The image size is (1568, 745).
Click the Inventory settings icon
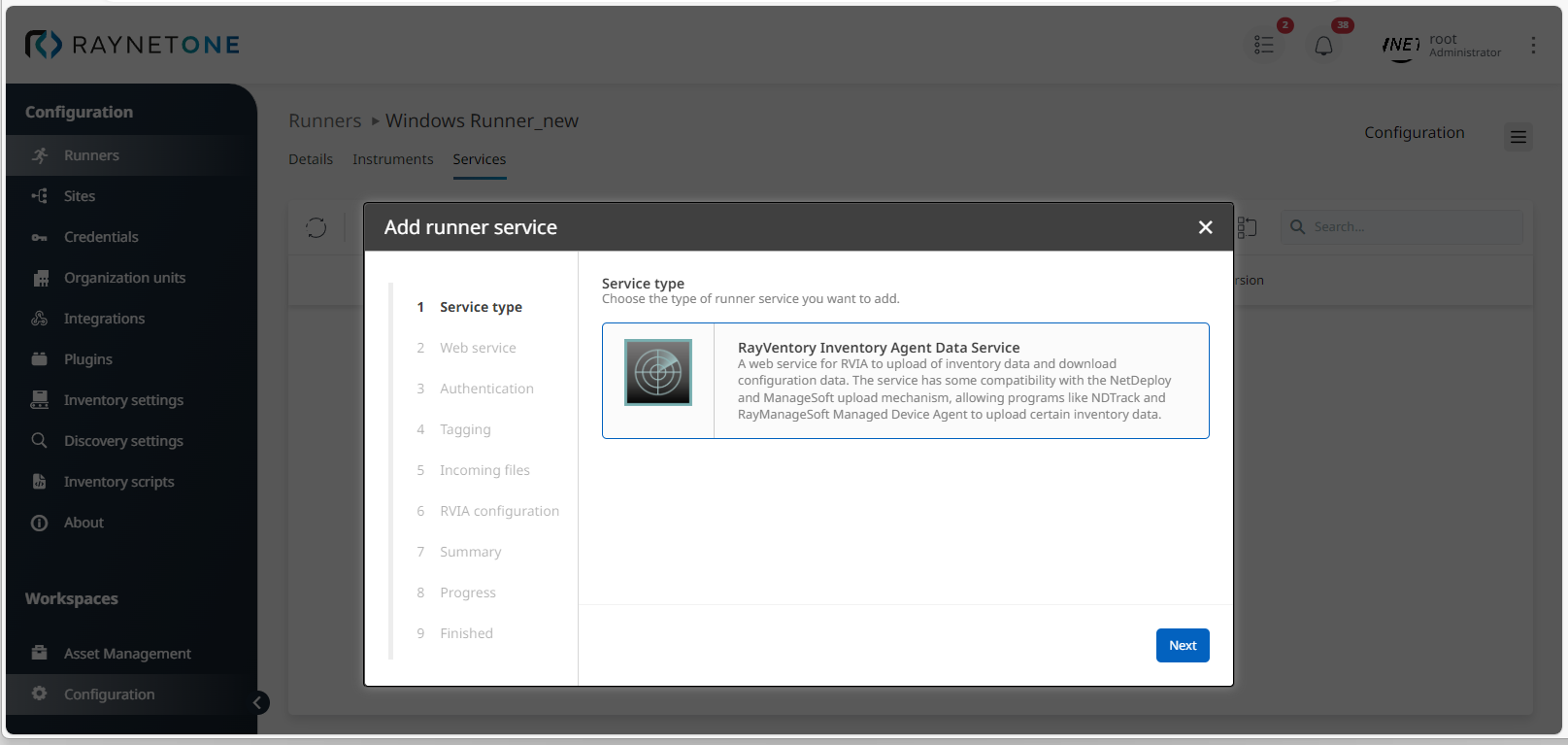click(x=40, y=400)
